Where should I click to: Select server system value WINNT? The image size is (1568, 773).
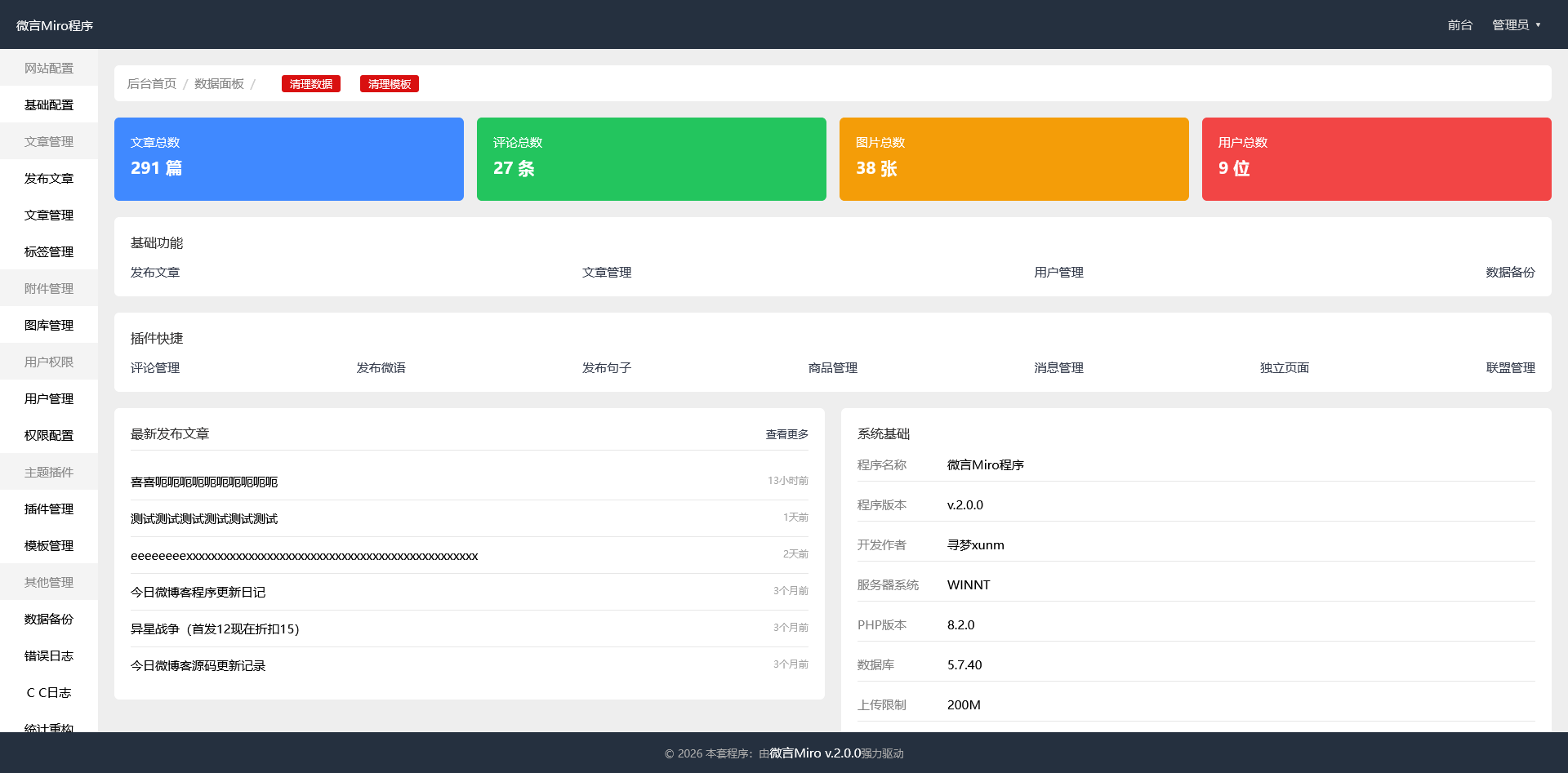[x=969, y=584]
